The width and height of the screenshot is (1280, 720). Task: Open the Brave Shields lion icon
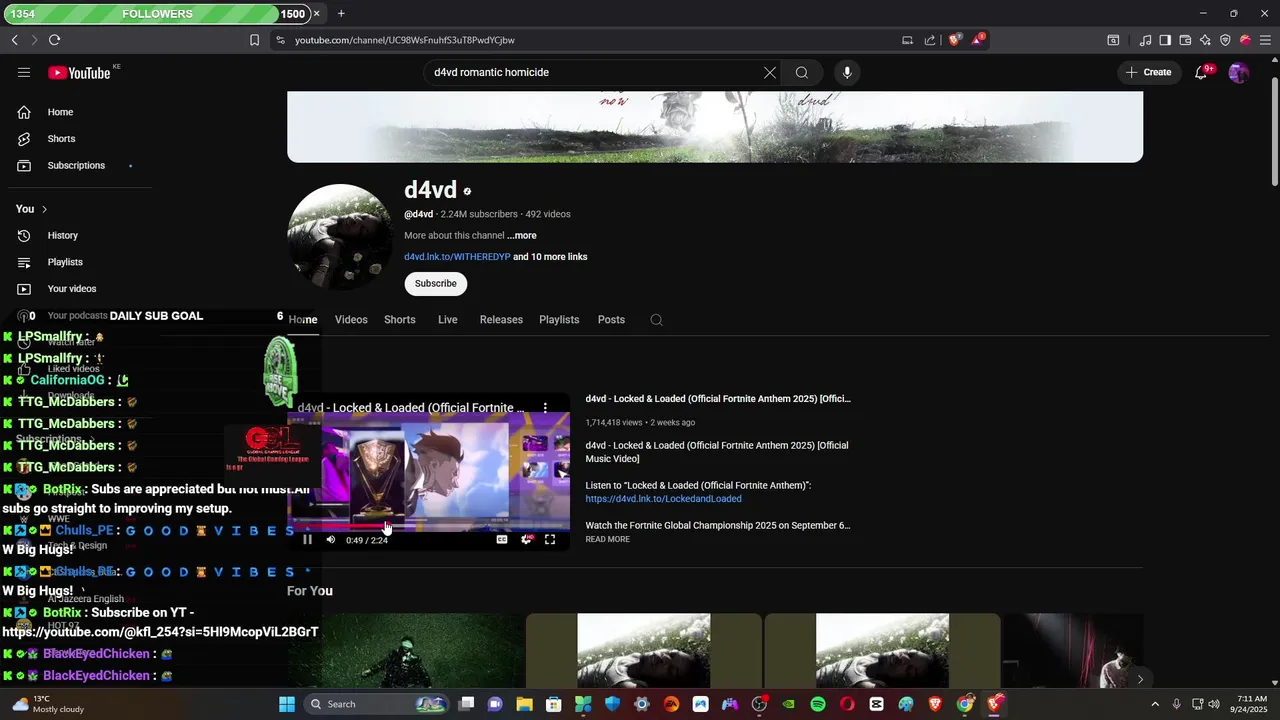point(955,40)
